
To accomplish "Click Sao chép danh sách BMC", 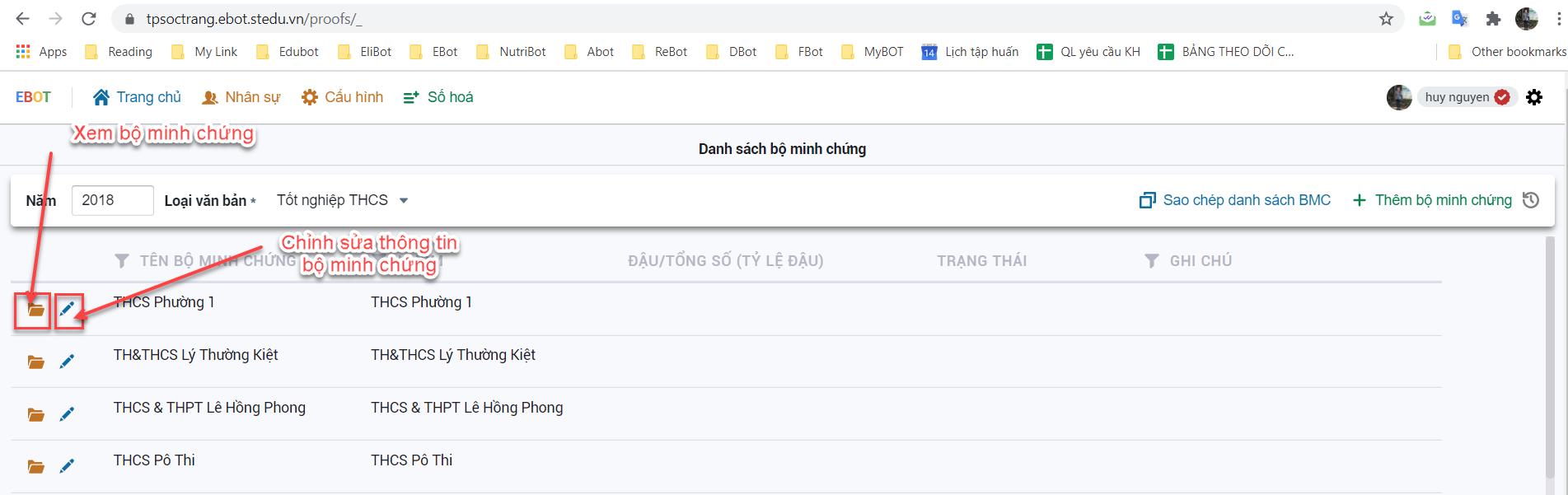I will pyautogui.click(x=1235, y=200).
